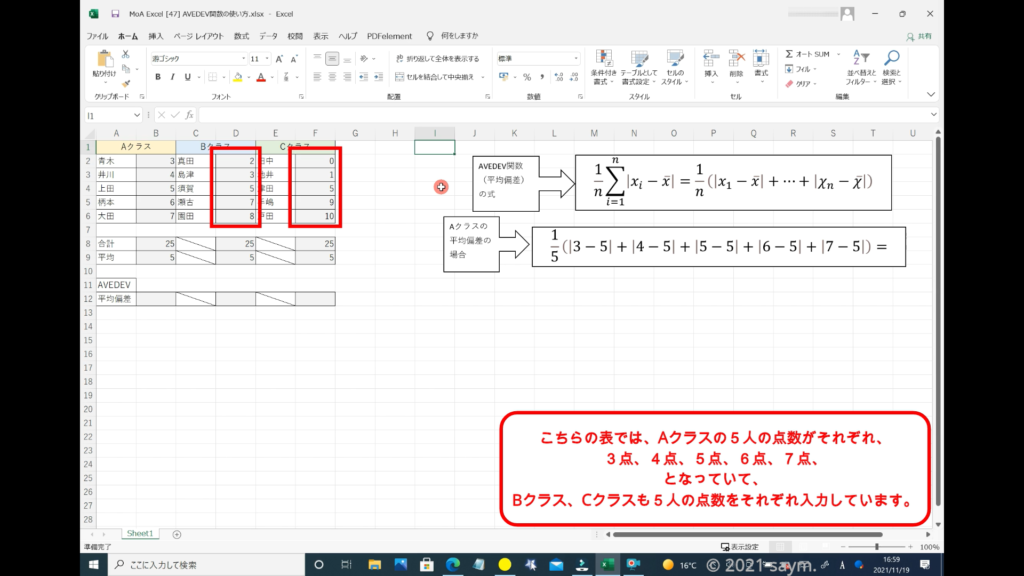Expand the number format dropdown (標準)
The image size is (1024, 576).
pos(576,59)
